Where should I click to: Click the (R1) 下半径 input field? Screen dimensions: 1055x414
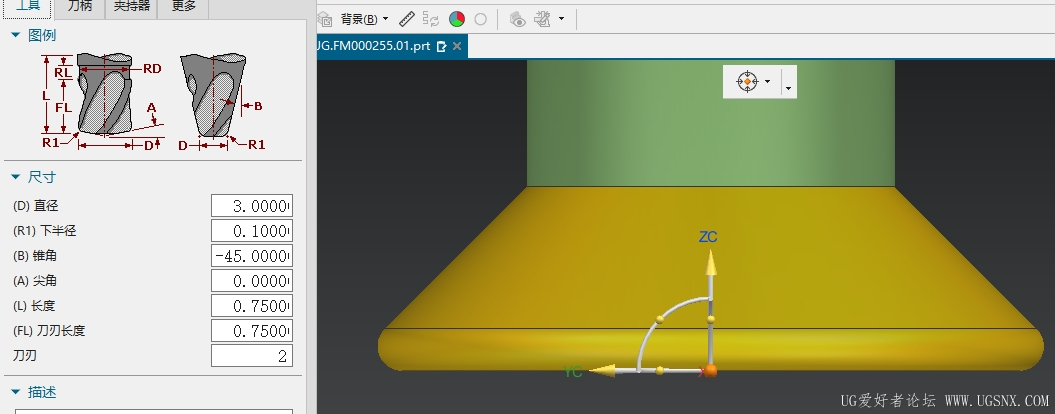252,231
